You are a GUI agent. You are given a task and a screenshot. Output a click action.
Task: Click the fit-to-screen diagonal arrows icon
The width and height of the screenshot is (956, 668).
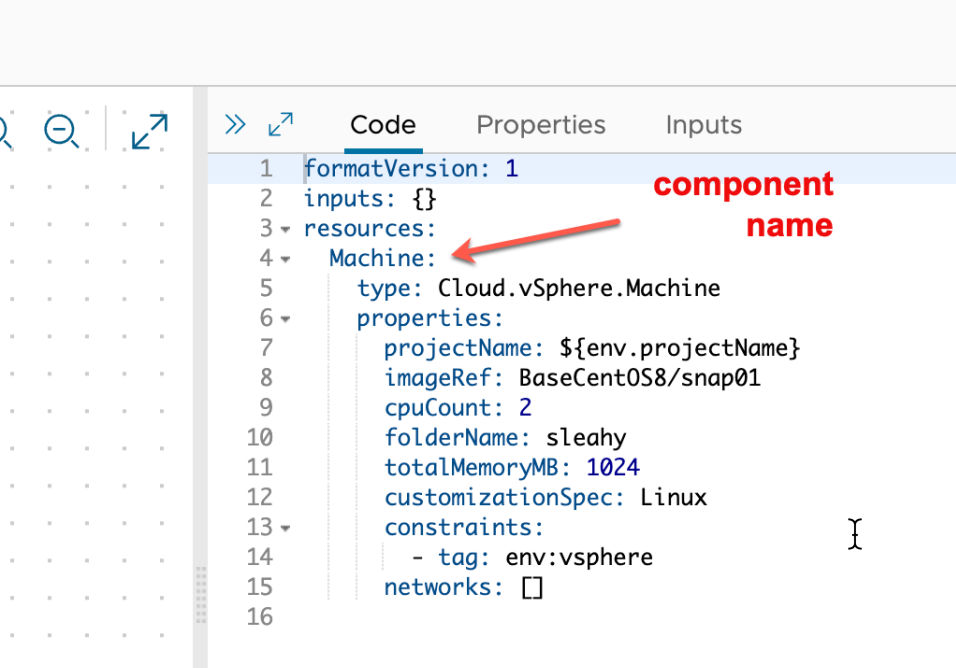pos(149,131)
